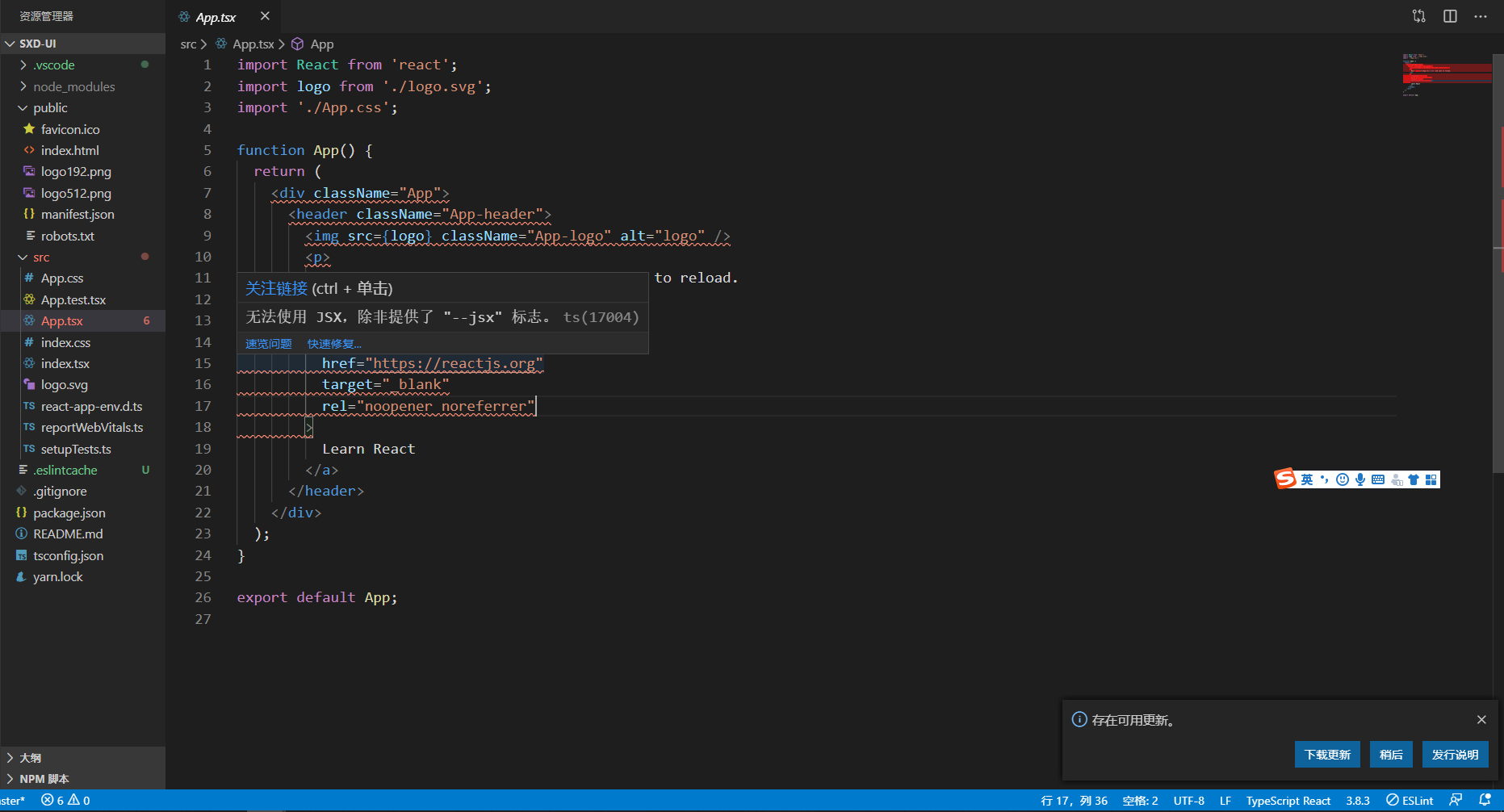1504x812 pixels.
Task: Open package.json file
Action: 82,513
